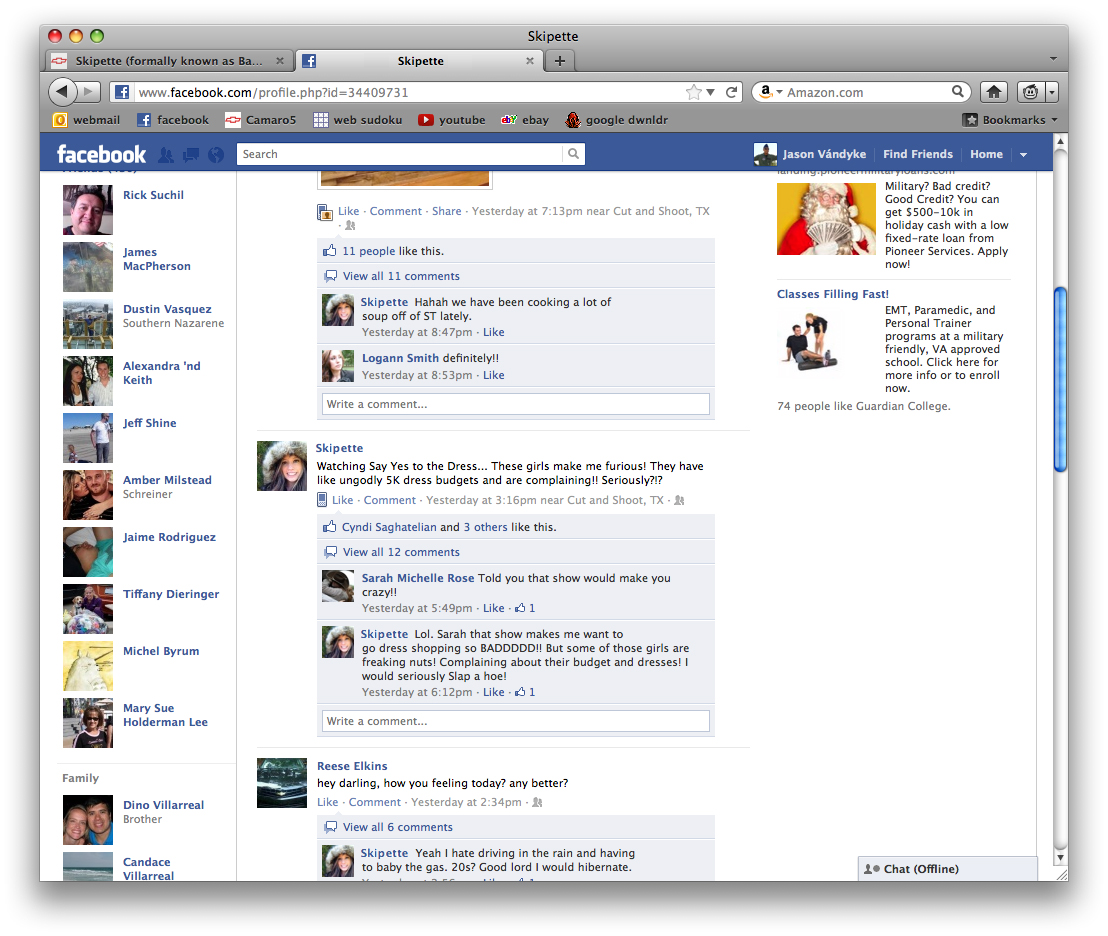1108x936 pixels.
Task: Click the search magnifier button in Facebook
Action: tap(573, 154)
